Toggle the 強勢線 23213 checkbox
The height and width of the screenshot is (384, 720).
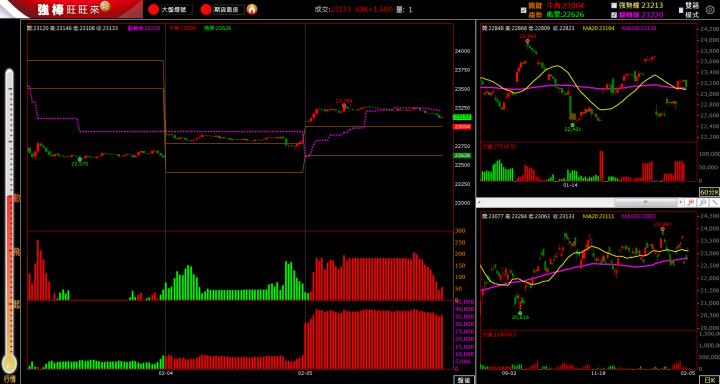pyautogui.click(x=613, y=6)
